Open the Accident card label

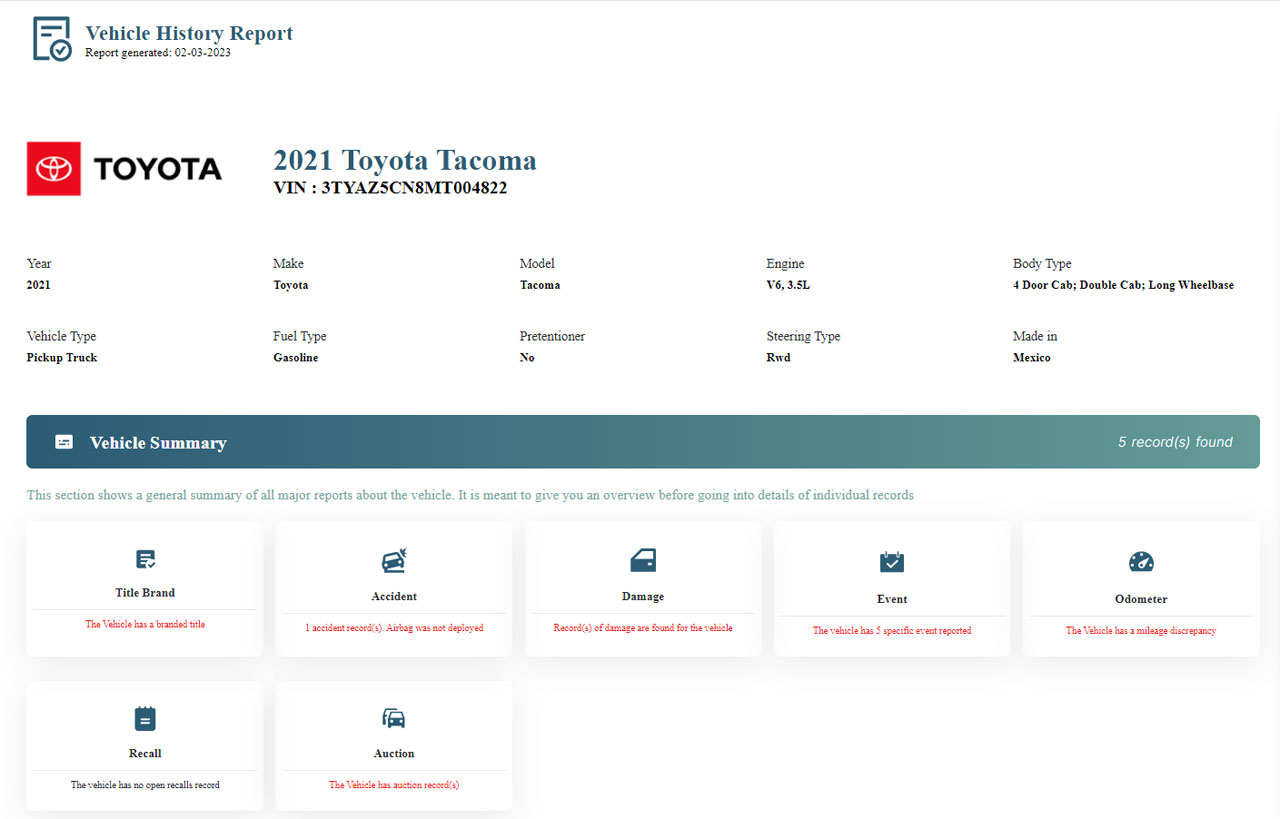tap(394, 596)
